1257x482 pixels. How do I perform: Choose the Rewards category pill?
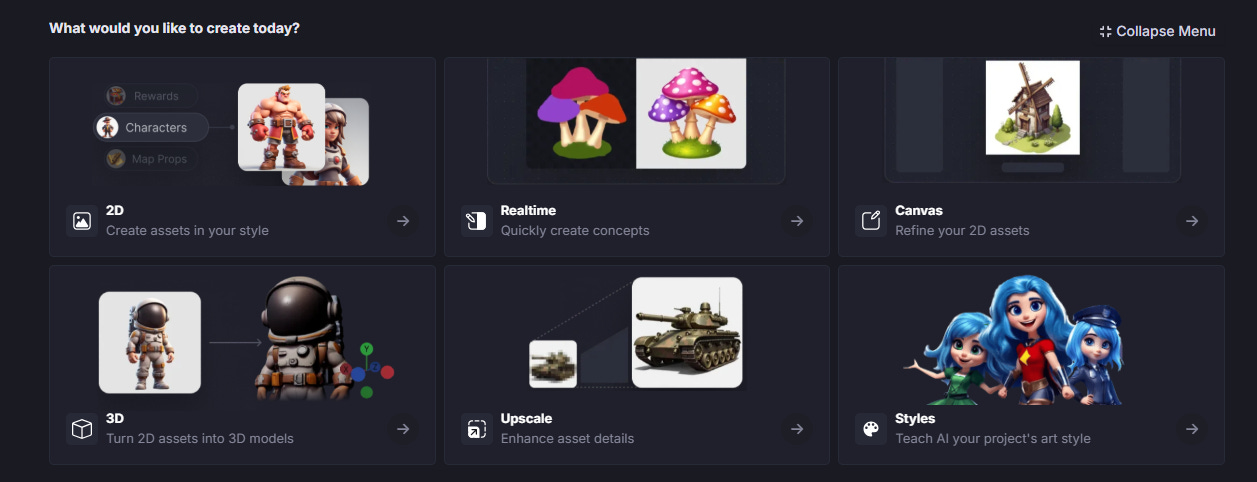pos(151,96)
